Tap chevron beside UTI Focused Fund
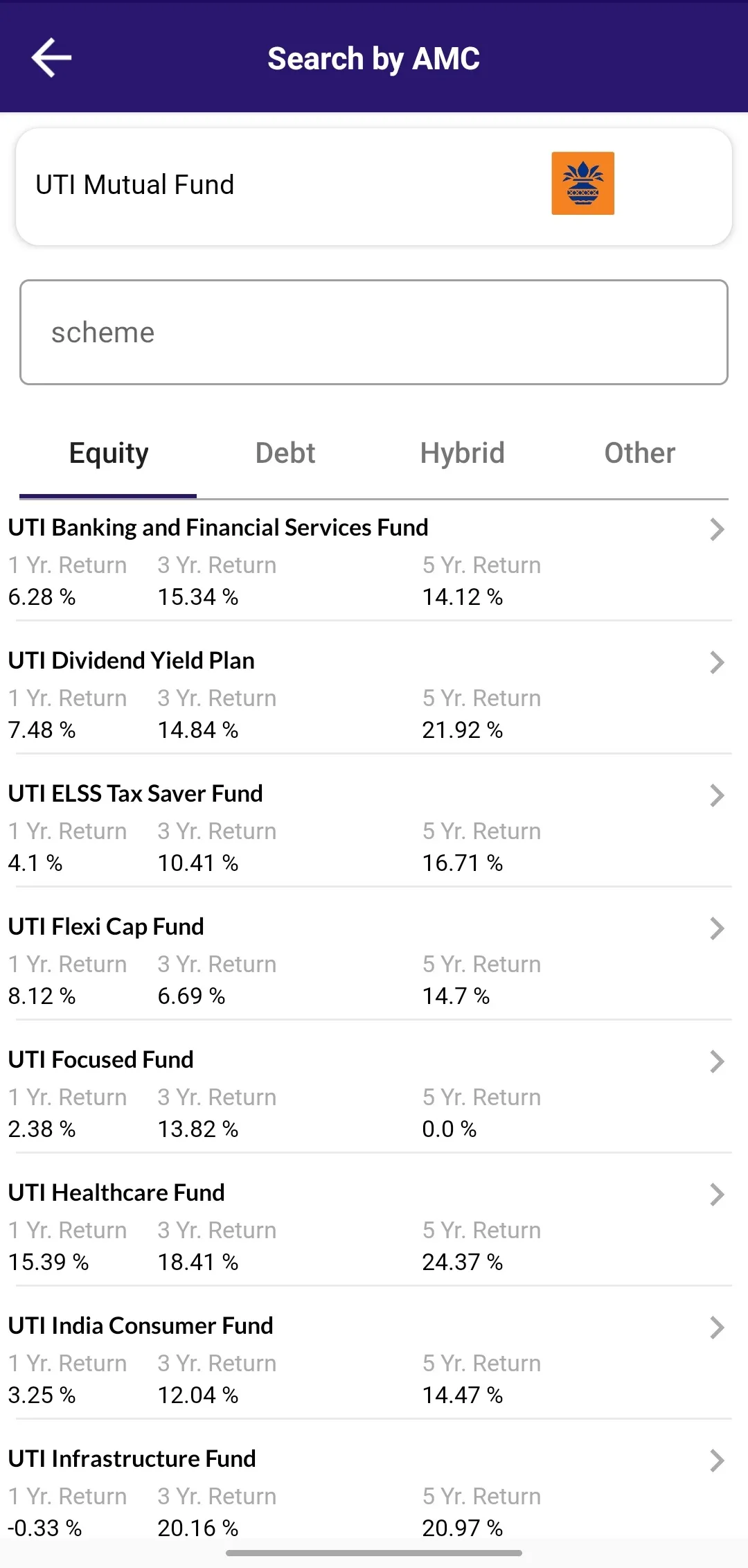This screenshot has height=1568, width=748. pyautogui.click(x=717, y=1062)
